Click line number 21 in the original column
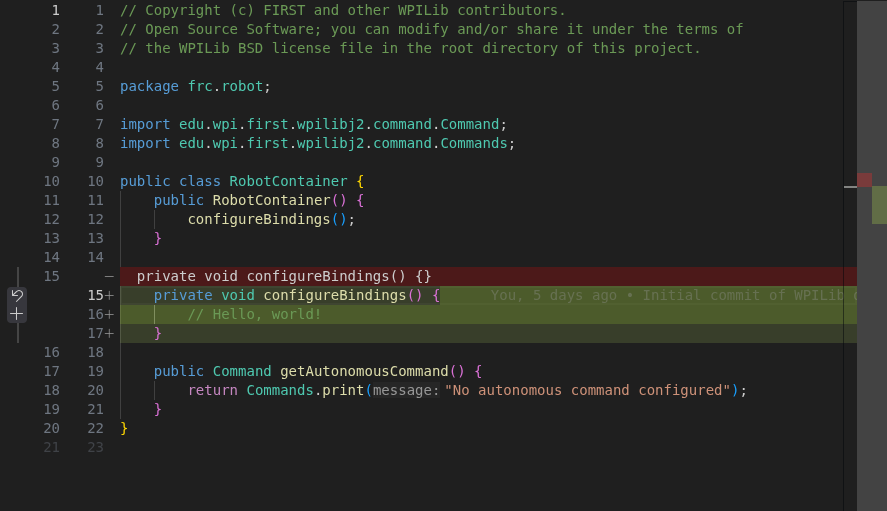 click(x=51, y=447)
